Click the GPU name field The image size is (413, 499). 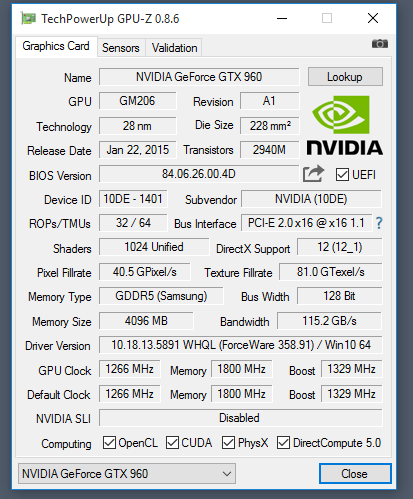coord(199,77)
